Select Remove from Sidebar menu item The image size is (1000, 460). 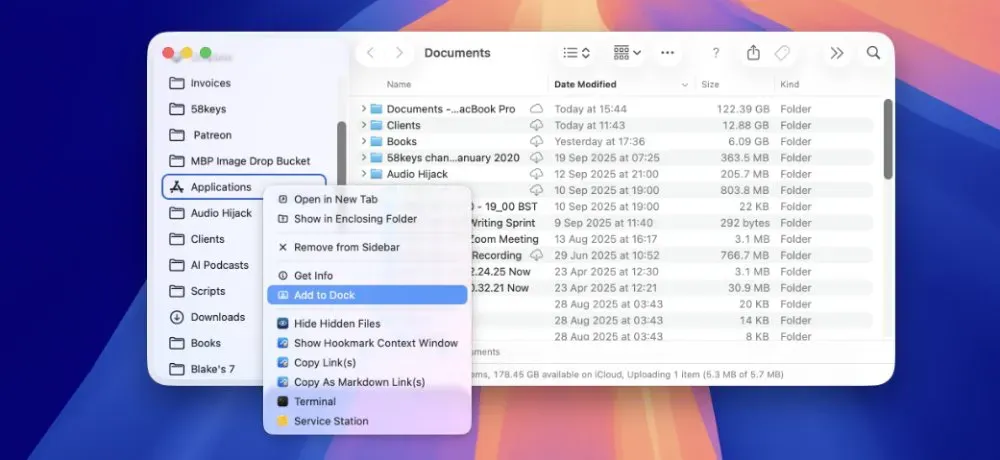click(346, 247)
